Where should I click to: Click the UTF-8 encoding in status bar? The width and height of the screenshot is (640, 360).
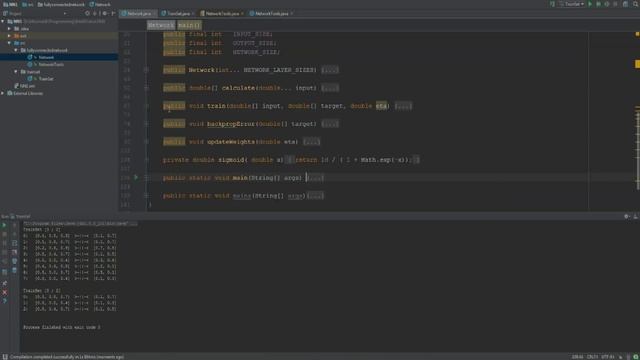608,357
